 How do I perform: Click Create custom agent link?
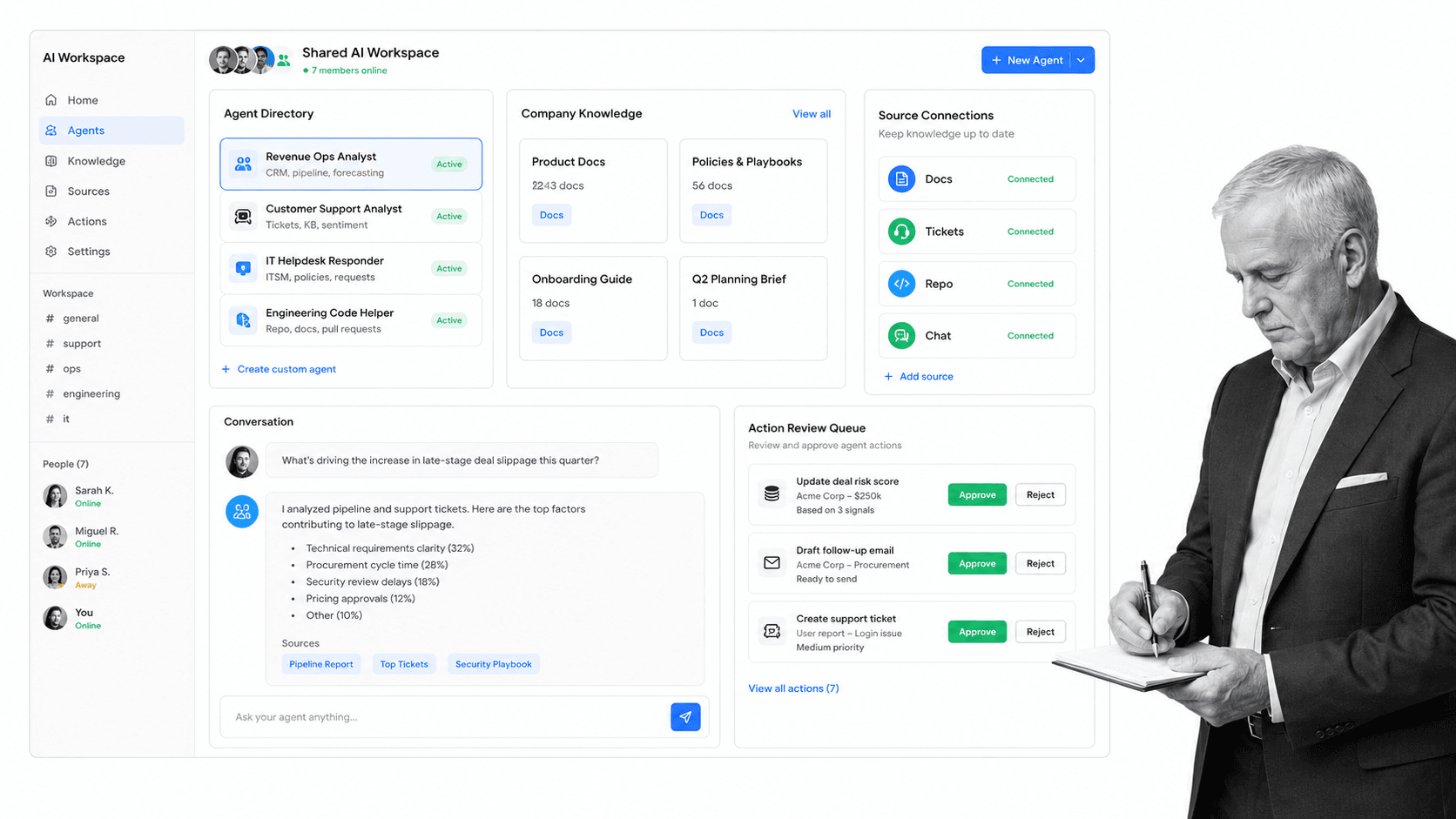click(x=279, y=369)
